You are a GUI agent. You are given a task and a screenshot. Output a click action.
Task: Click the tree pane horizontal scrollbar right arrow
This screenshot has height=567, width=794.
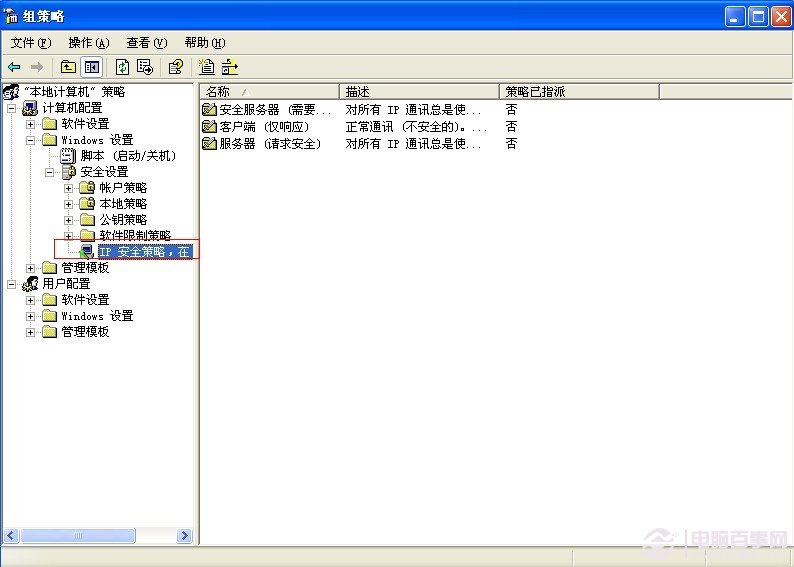[184, 536]
